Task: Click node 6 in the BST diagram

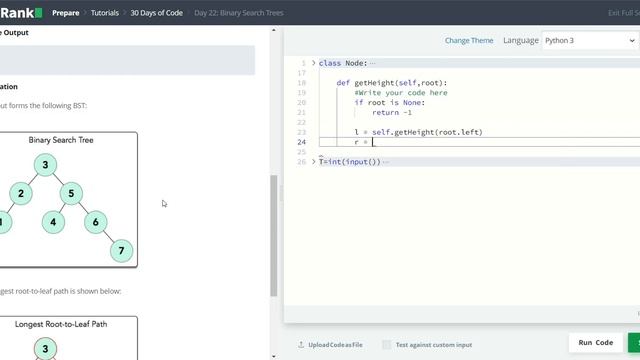Action: click(x=96, y=222)
